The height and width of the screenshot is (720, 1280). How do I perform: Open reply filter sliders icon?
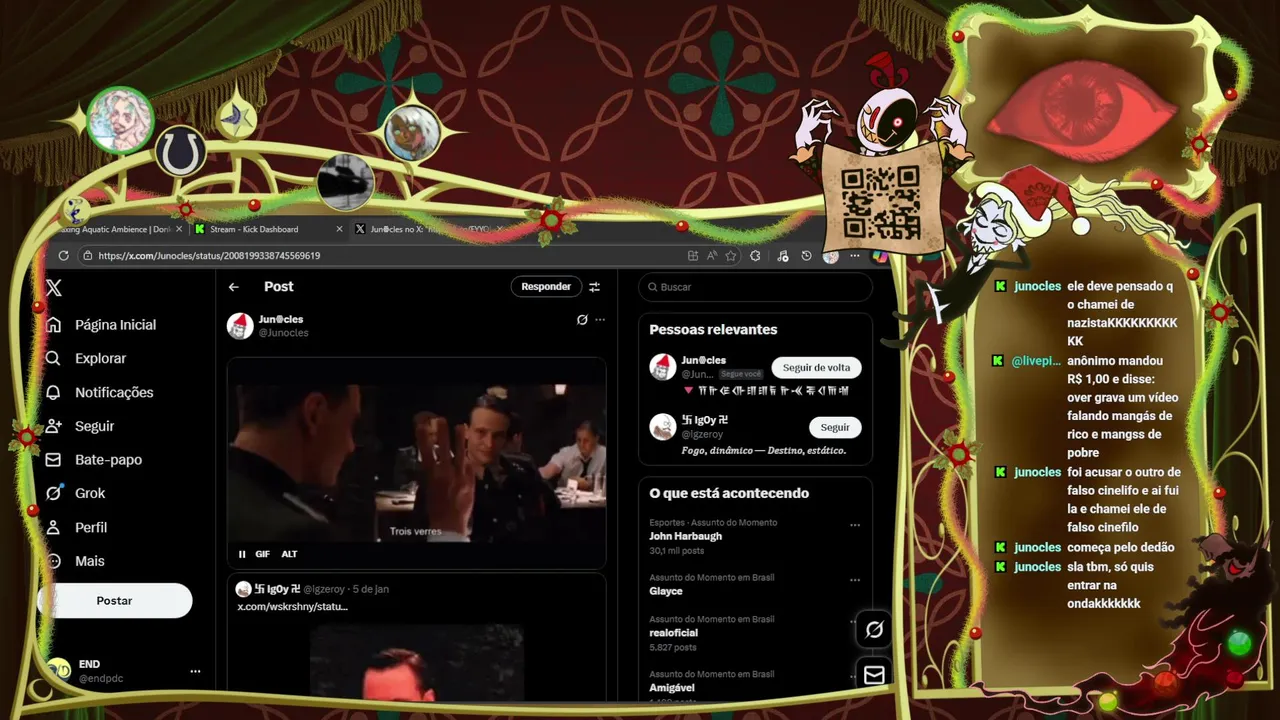(595, 287)
